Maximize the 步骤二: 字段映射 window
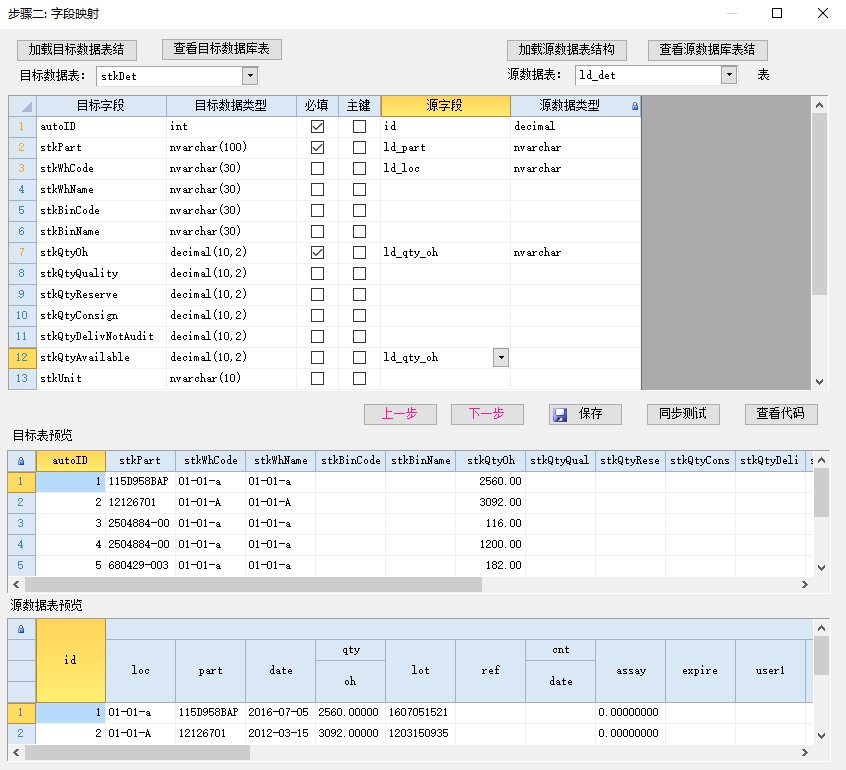The width and height of the screenshot is (846, 770). point(777,13)
